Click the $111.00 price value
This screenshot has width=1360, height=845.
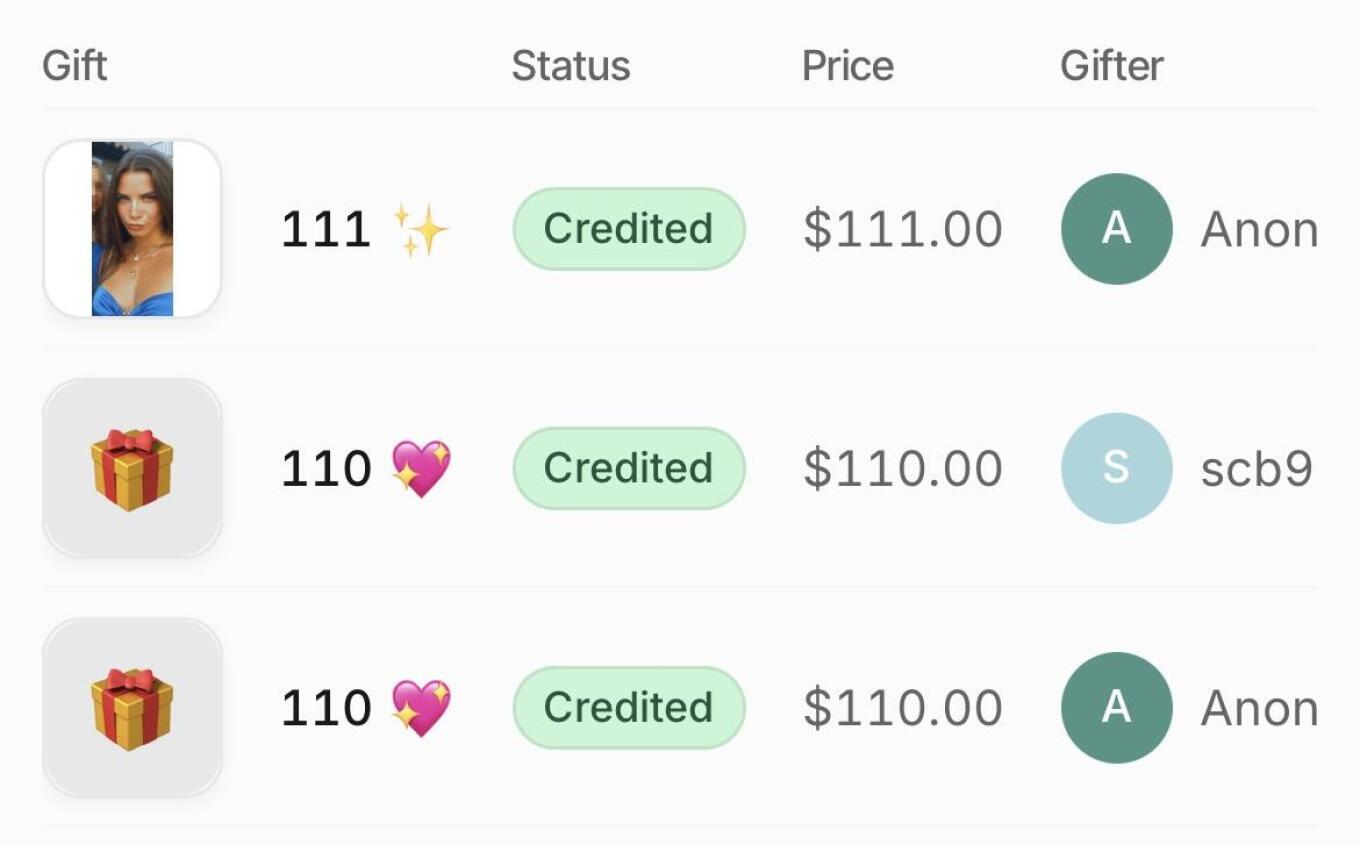[x=903, y=229]
